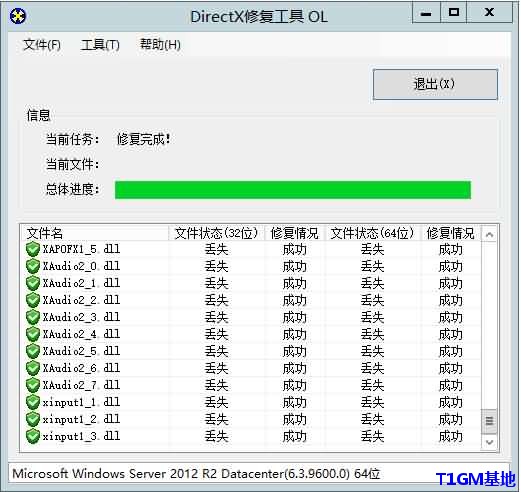
Task: Click the scroll-up arrow of file list
Action: (x=489, y=235)
